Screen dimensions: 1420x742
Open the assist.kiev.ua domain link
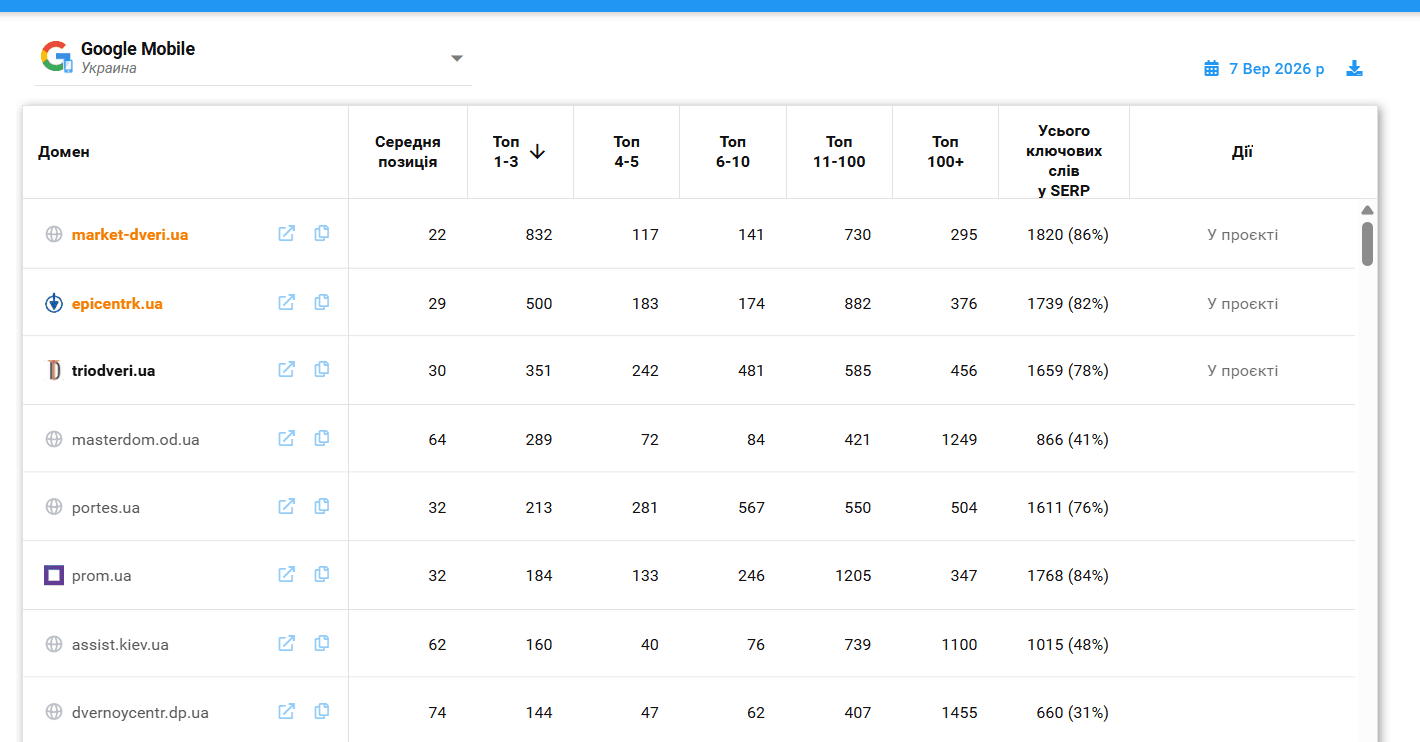[x=120, y=645]
